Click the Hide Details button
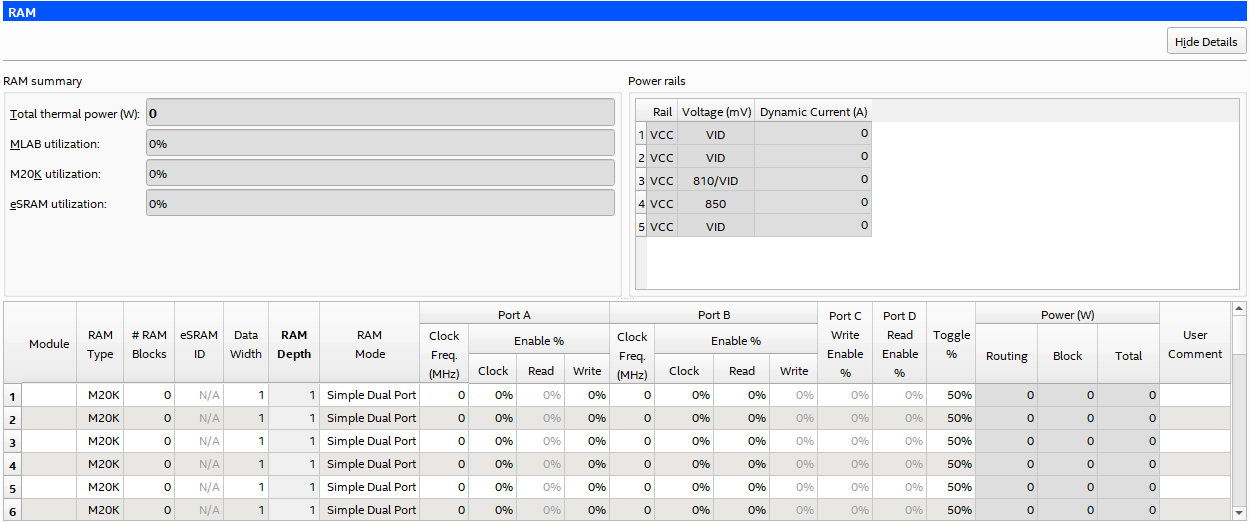 click(x=1206, y=42)
